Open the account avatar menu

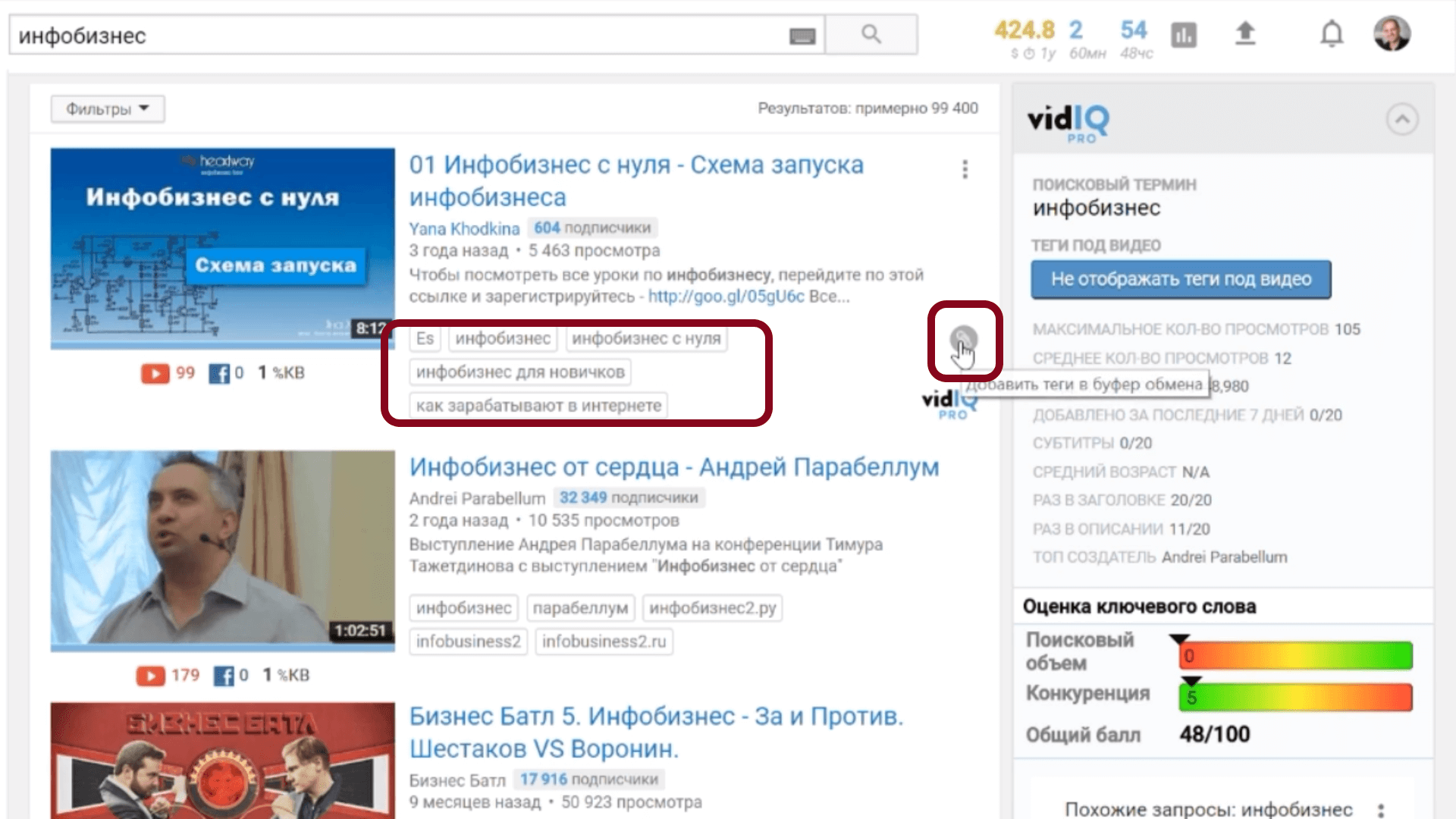coord(1392,33)
